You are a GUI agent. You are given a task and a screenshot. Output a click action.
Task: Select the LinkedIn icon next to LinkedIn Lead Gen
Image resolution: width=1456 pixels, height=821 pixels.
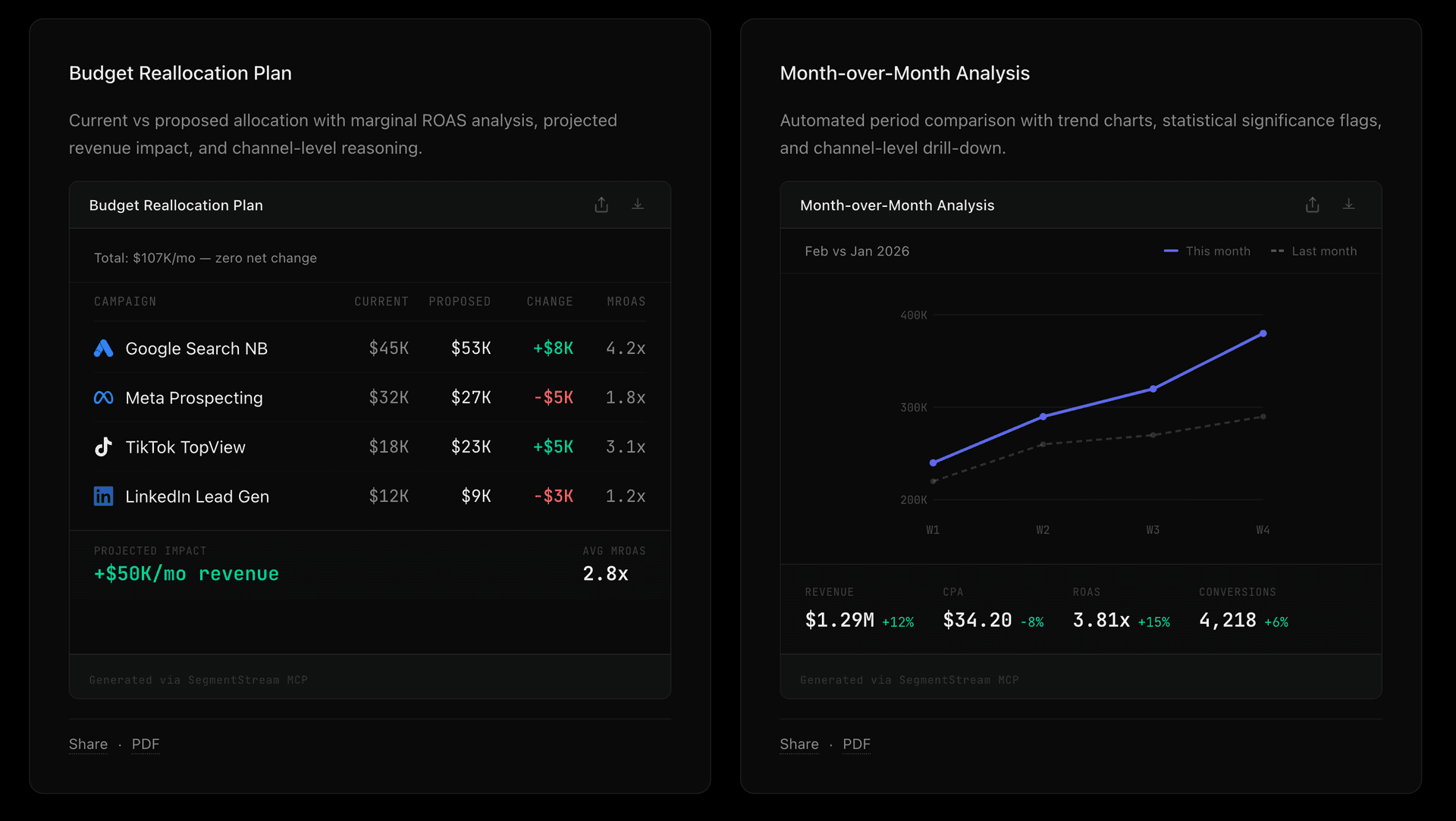(x=103, y=496)
